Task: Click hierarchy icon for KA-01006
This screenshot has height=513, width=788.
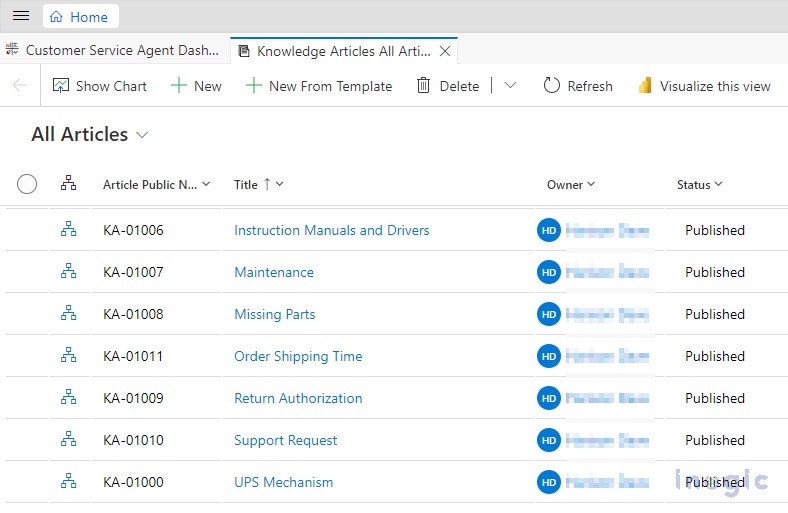Action: click(x=68, y=230)
